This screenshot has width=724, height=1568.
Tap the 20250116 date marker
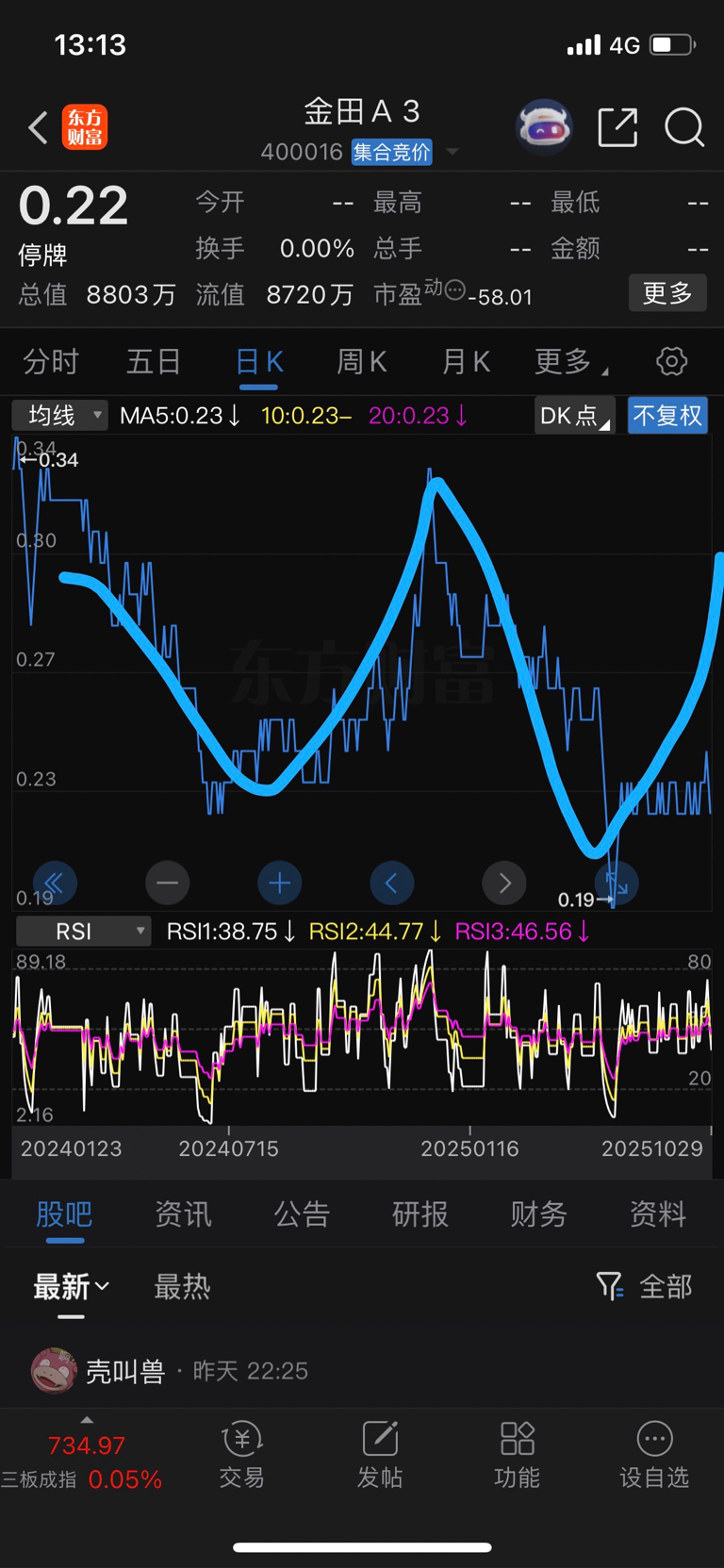coord(469,1148)
